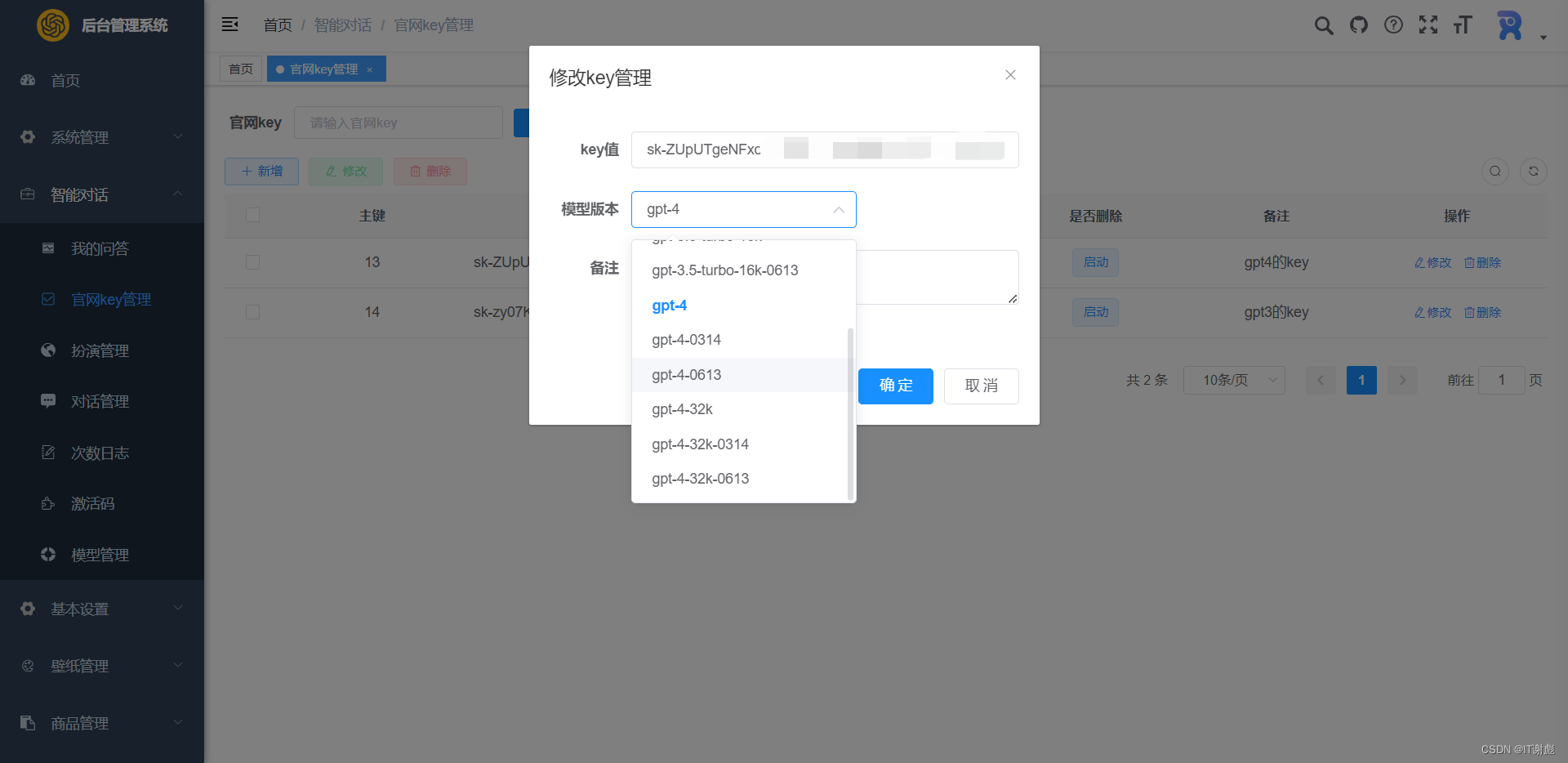Click page 1 pagination button
The image size is (1568, 763).
click(x=1361, y=380)
